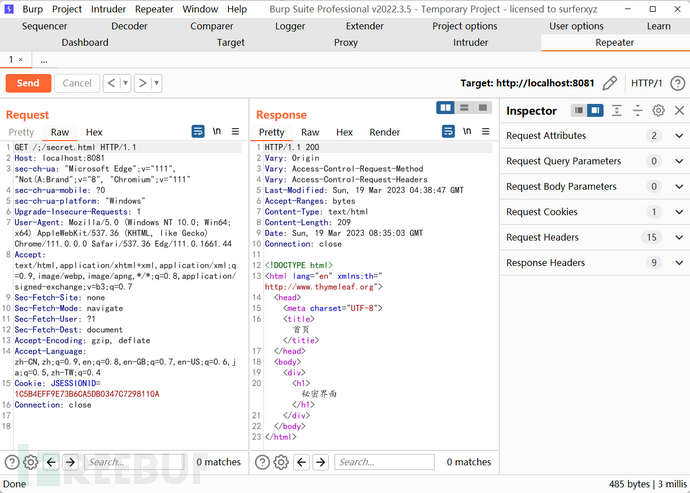Image resolution: width=690 pixels, height=493 pixels.
Task: Close Repeater tab 1
Action: pos(20,59)
